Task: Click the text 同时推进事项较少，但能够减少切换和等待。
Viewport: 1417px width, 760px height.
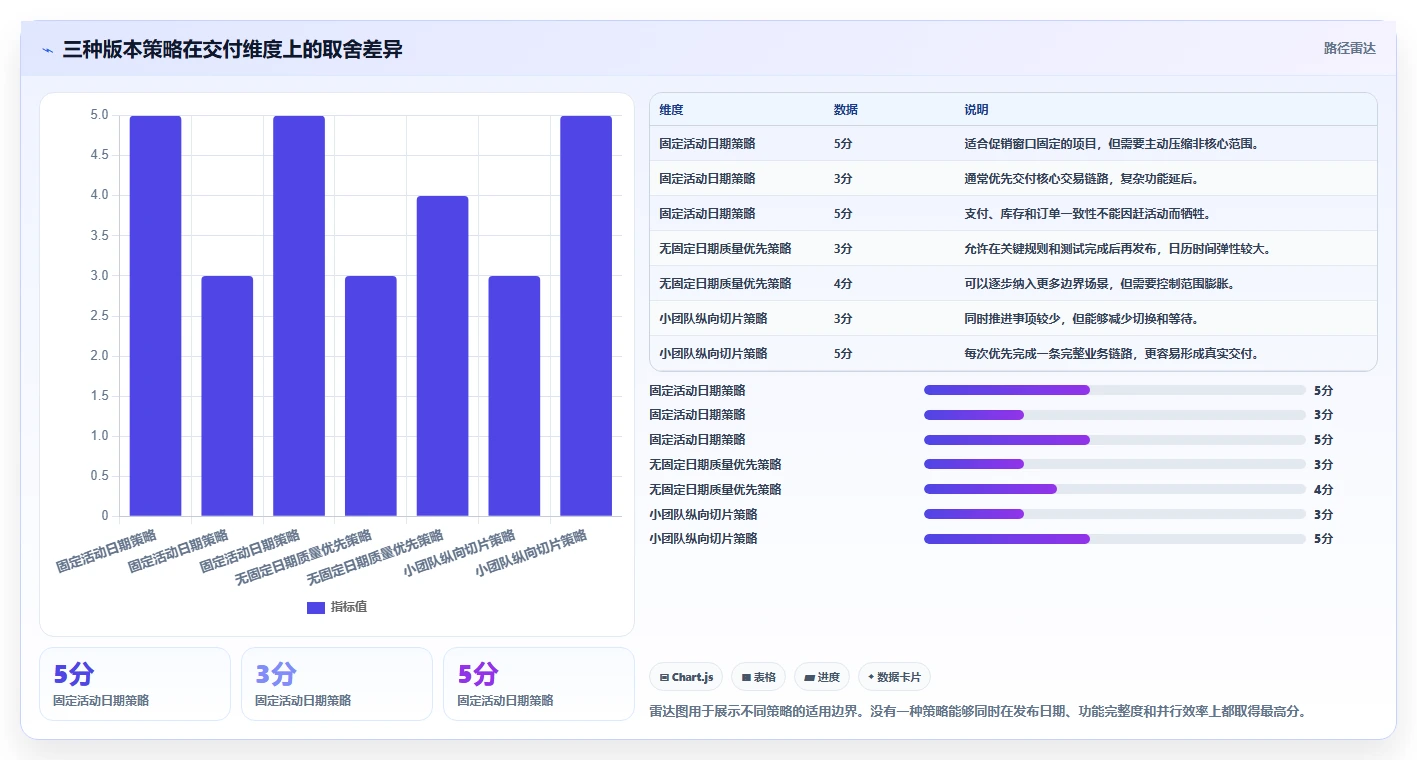Action: point(1081,319)
